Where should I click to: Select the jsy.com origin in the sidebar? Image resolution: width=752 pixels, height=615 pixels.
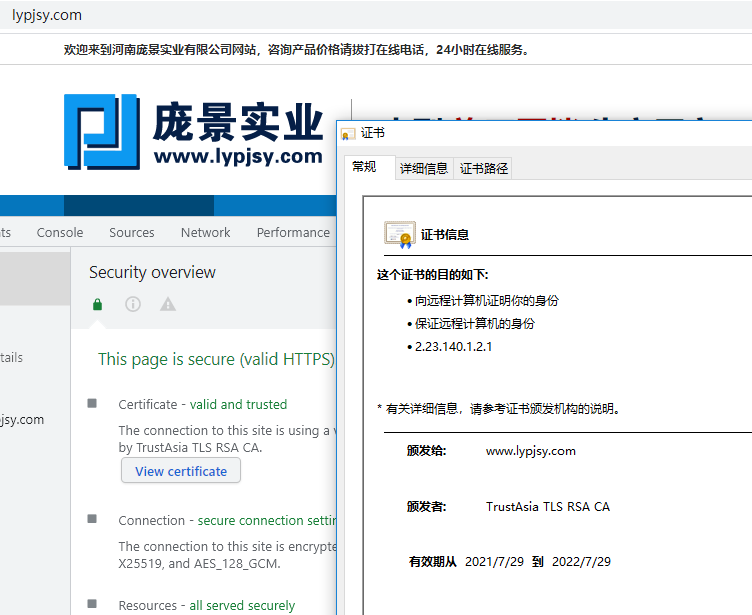click(x=22, y=419)
